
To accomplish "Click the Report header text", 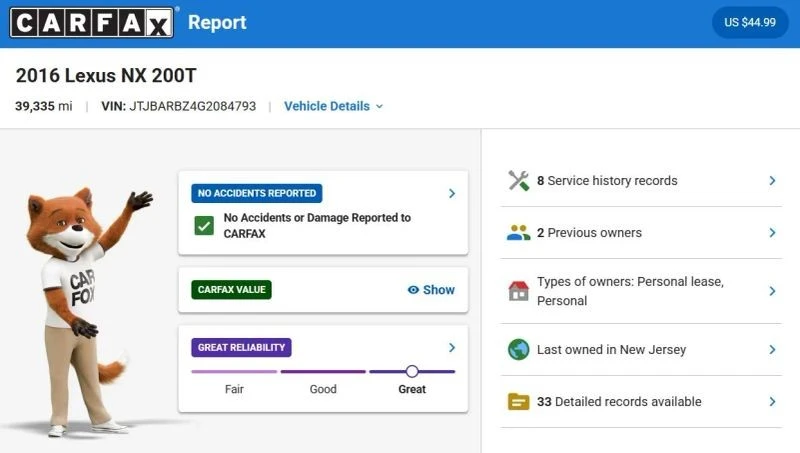I will (217, 22).
